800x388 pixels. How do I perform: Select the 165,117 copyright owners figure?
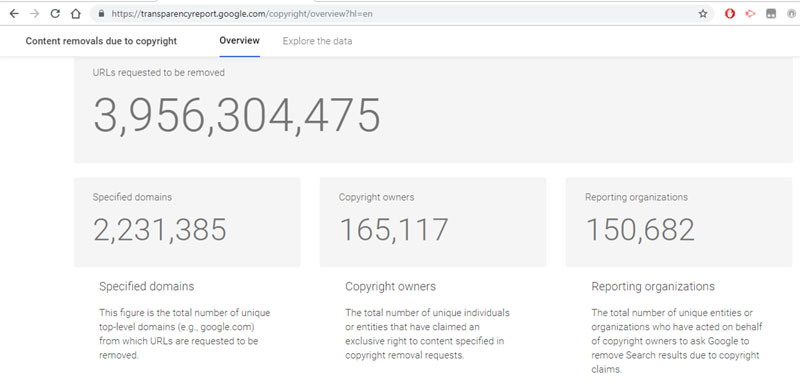tap(394, 229)
